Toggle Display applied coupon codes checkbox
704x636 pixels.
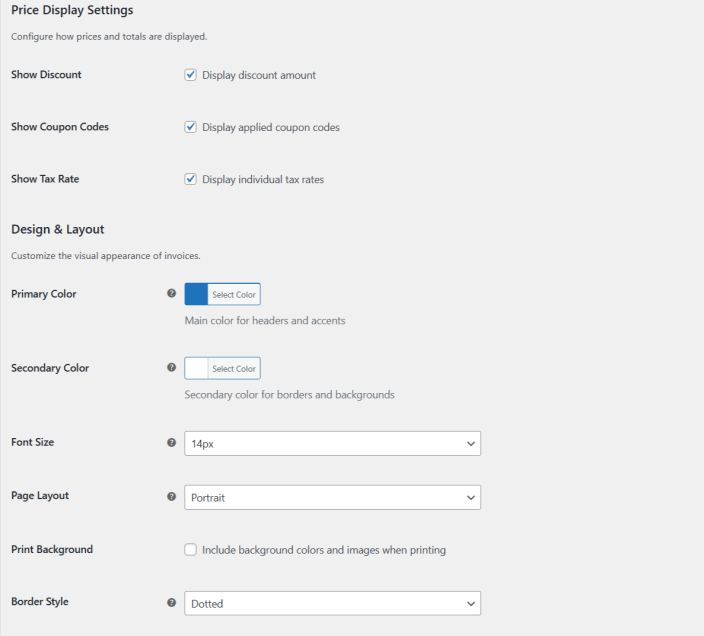pyautogui.click(x=190, y=127)
